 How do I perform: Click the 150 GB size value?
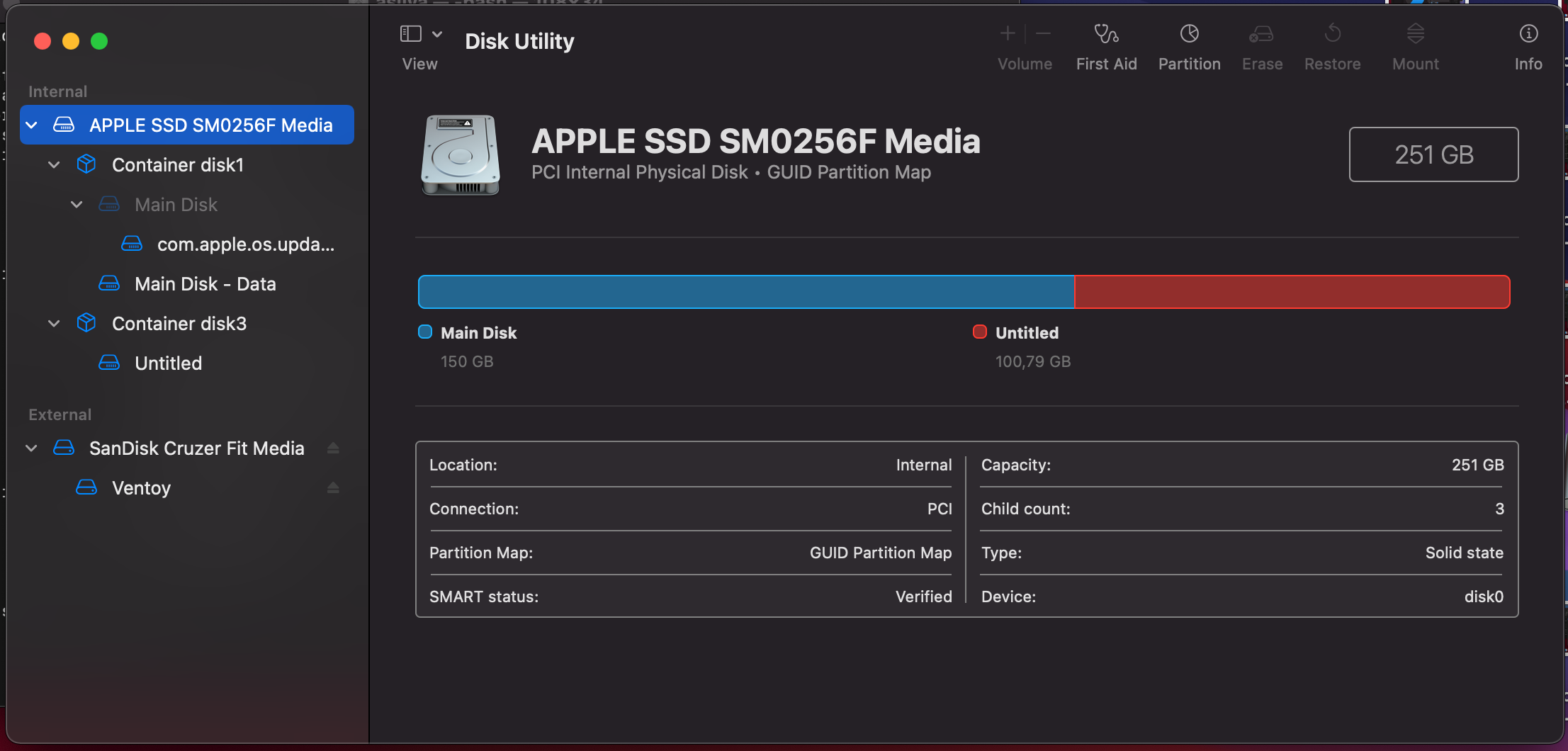[467, 361]
